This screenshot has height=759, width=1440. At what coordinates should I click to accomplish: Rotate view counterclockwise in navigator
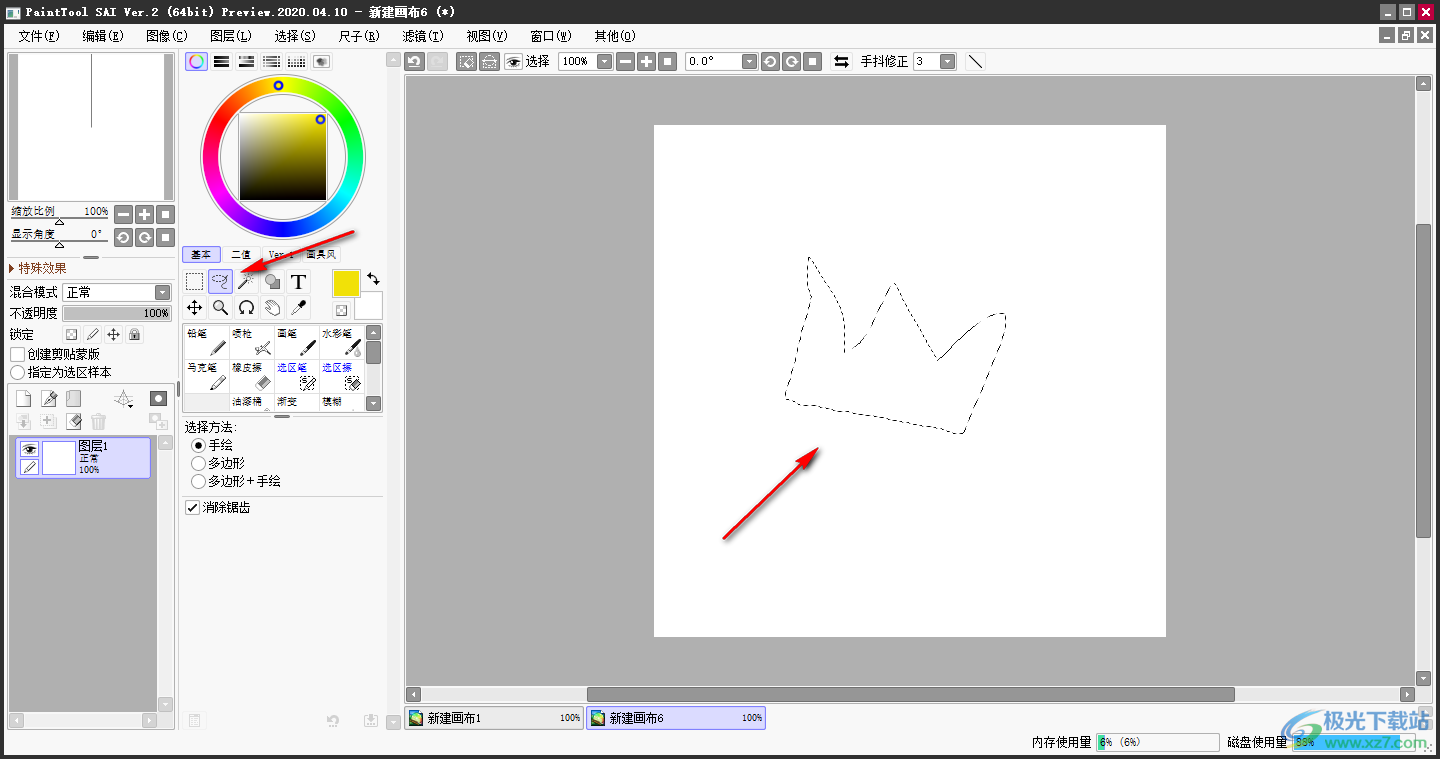point(123,237)
